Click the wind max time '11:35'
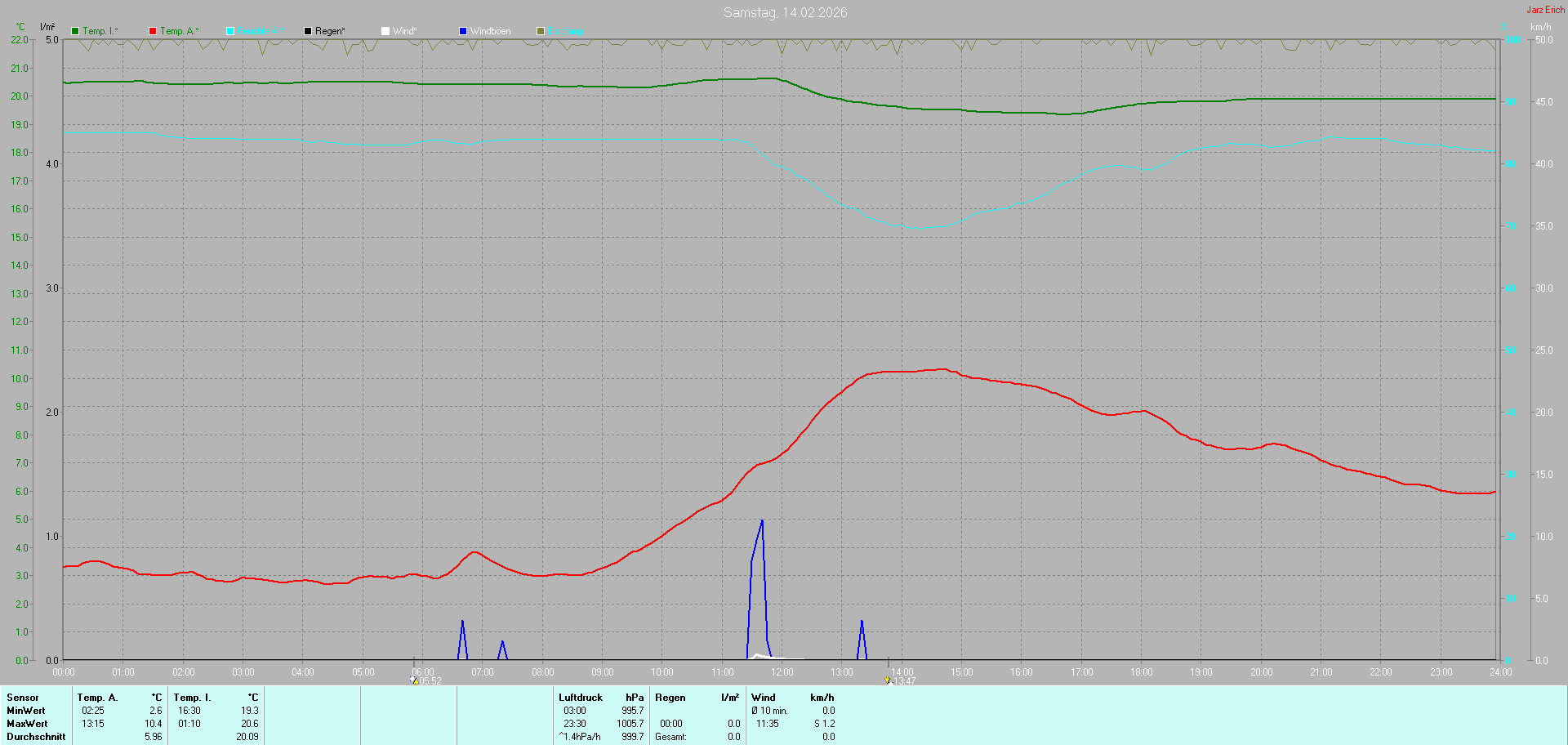Image resolution: width=1568 pixels, height=745 pixels. tap(768, 724)
